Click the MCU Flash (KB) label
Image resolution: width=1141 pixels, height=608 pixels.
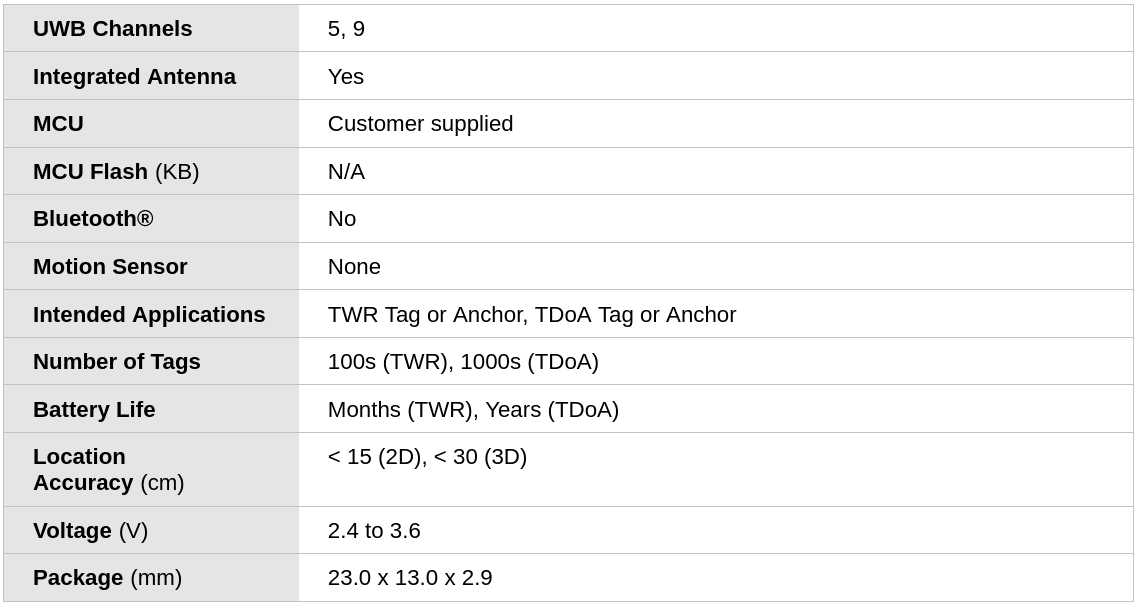point(116,172)
